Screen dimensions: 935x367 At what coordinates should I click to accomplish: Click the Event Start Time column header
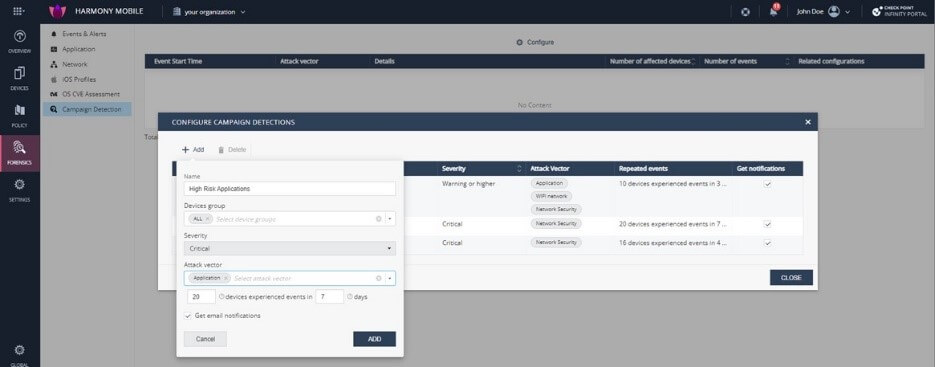click(177, 61)
